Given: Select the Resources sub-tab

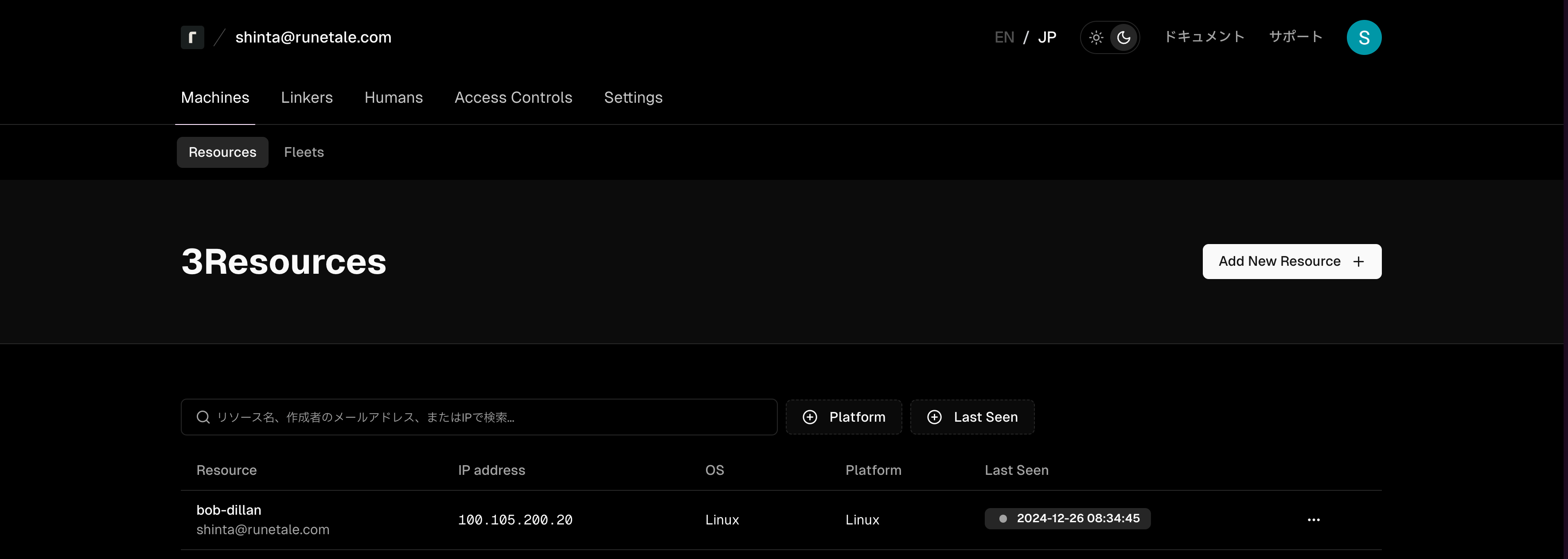Looking at the screenshot, I should (222, 153).
